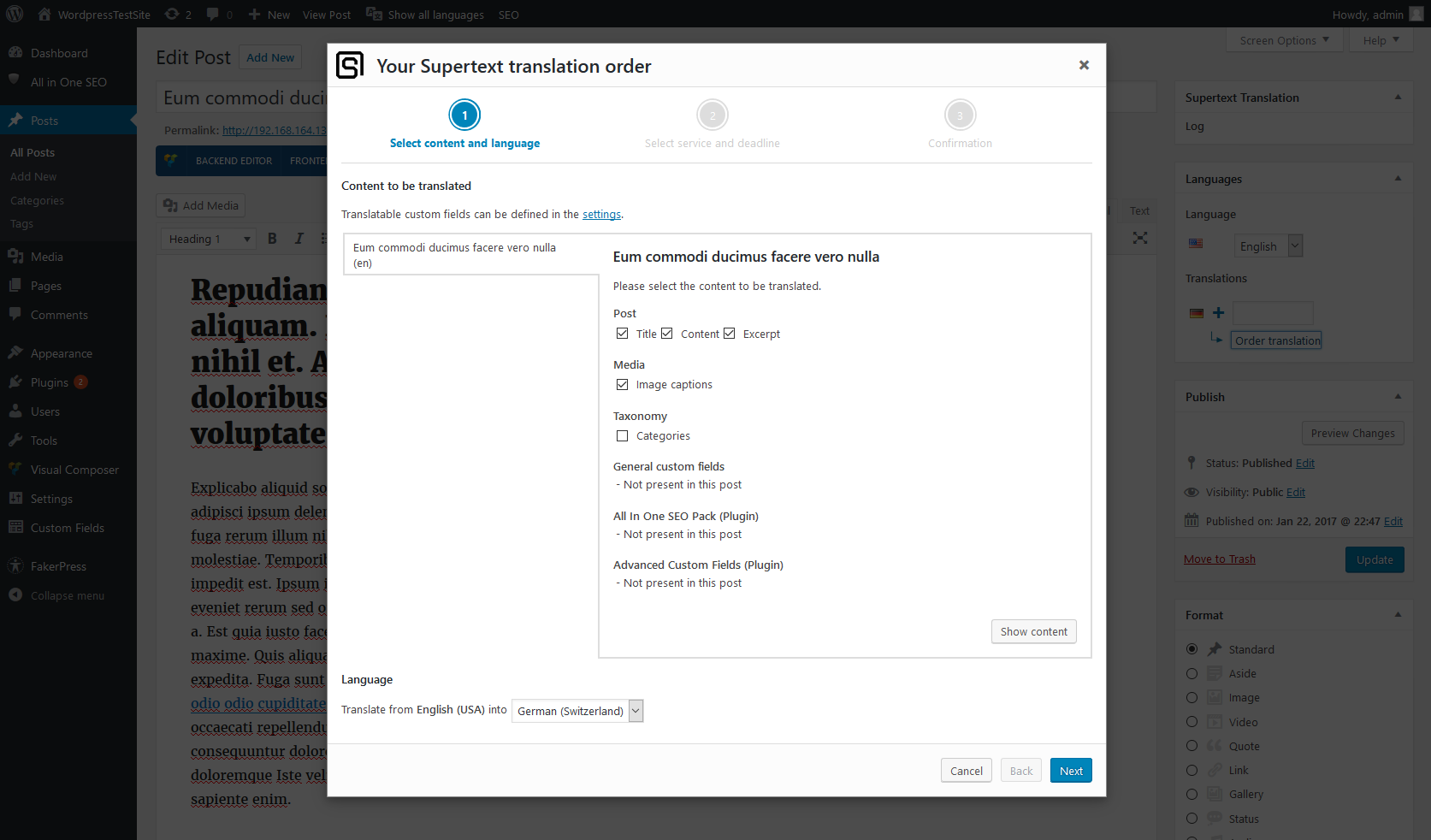Click the blue plus add translation icon
Image resolution: width=1431 pixels, height=840 pixels.
(x=1218, y=313)
